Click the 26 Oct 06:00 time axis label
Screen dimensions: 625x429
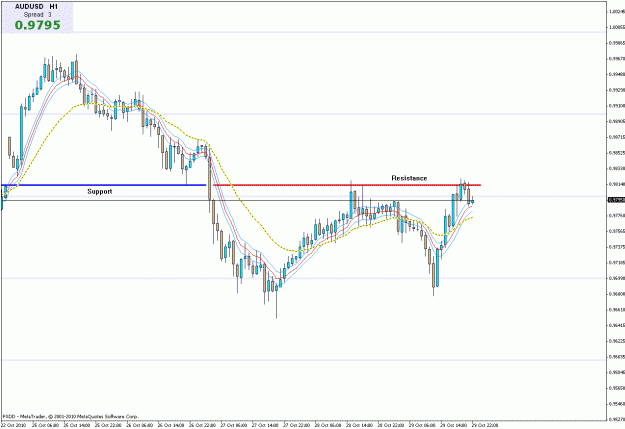140,425
